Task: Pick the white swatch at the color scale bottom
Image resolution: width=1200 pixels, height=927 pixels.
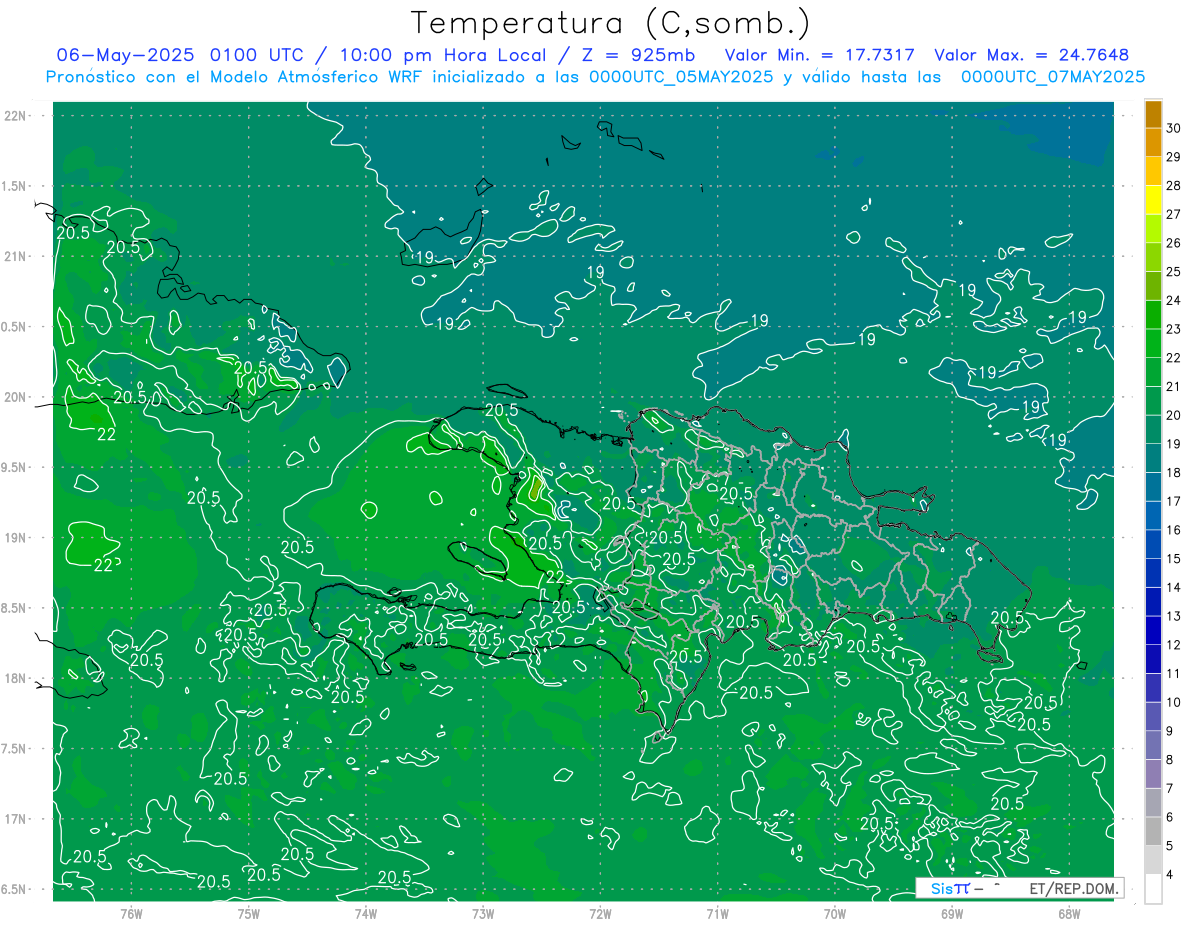Action: [1153, 888]
